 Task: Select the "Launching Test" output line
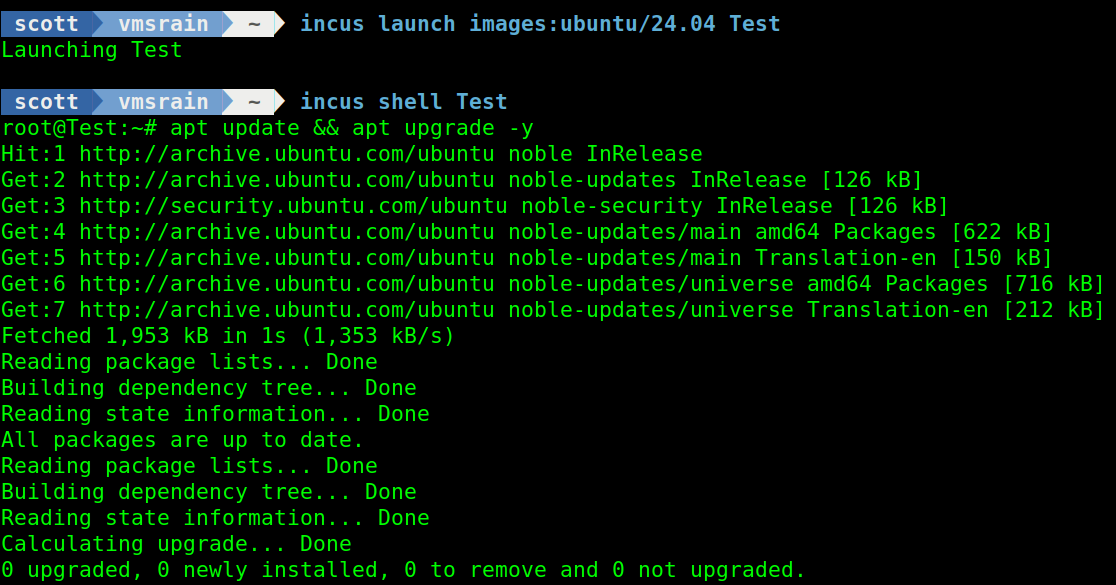tap(91, 49)
